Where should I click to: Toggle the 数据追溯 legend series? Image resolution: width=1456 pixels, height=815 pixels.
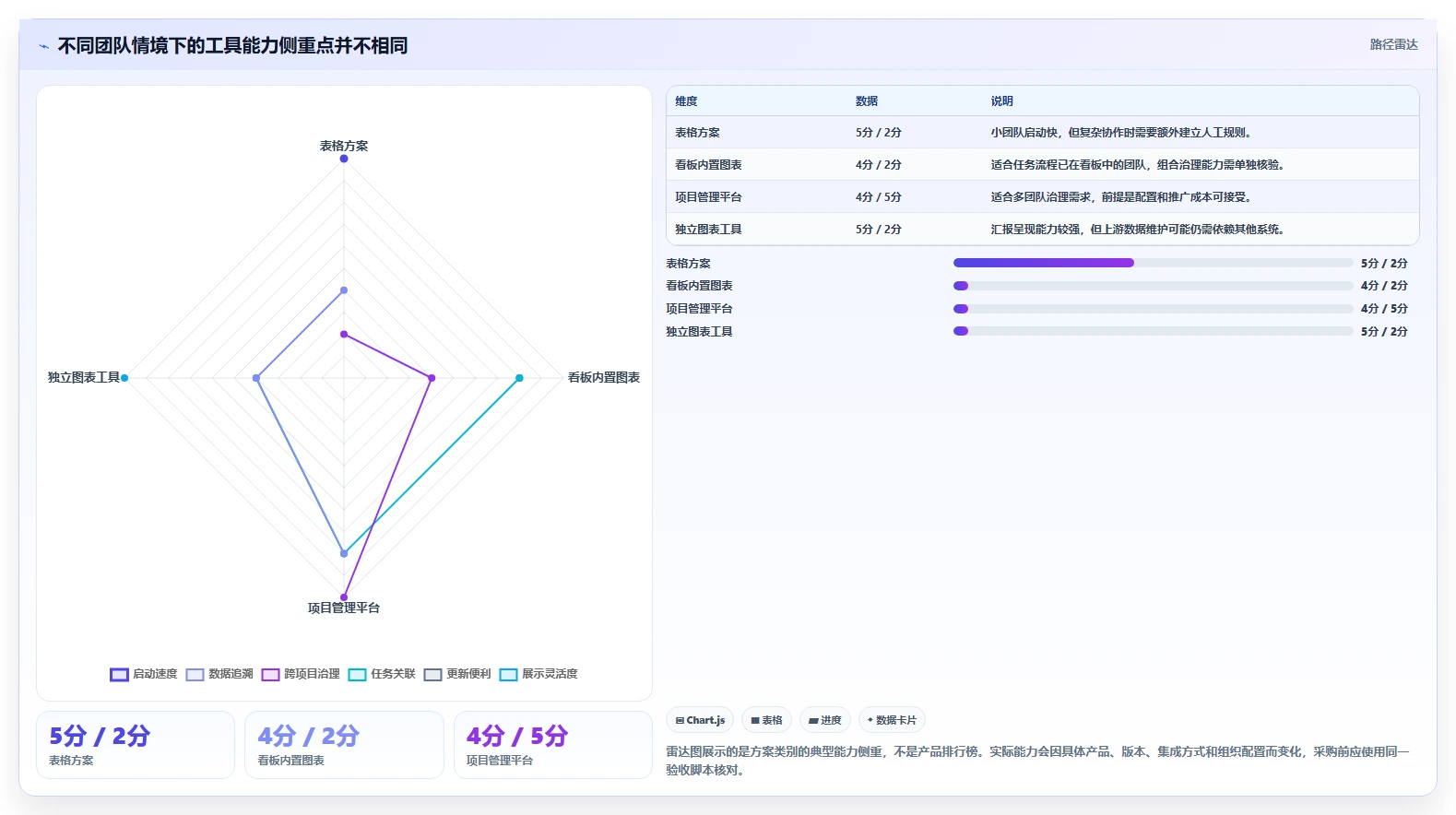(x=219, y=674)
